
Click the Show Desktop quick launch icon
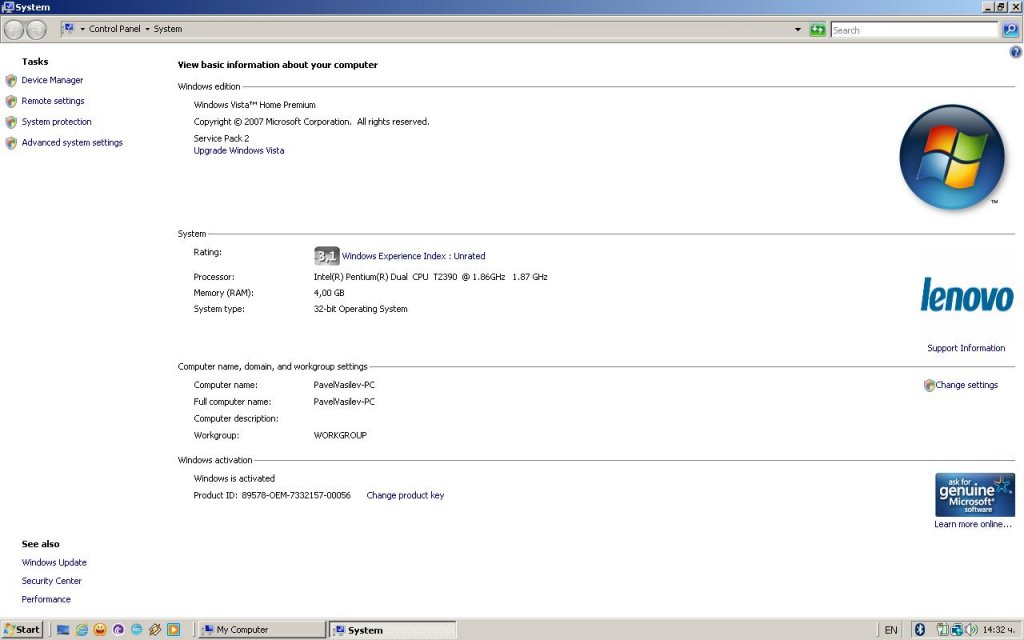click(63, 630)
